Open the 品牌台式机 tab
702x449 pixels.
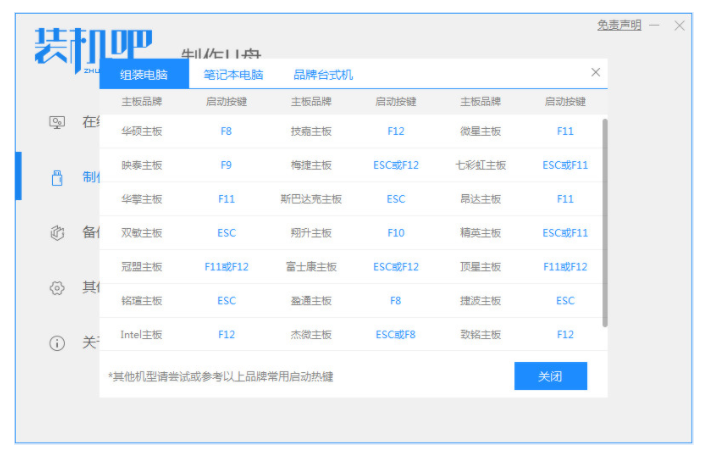click(x=322, y=75)
